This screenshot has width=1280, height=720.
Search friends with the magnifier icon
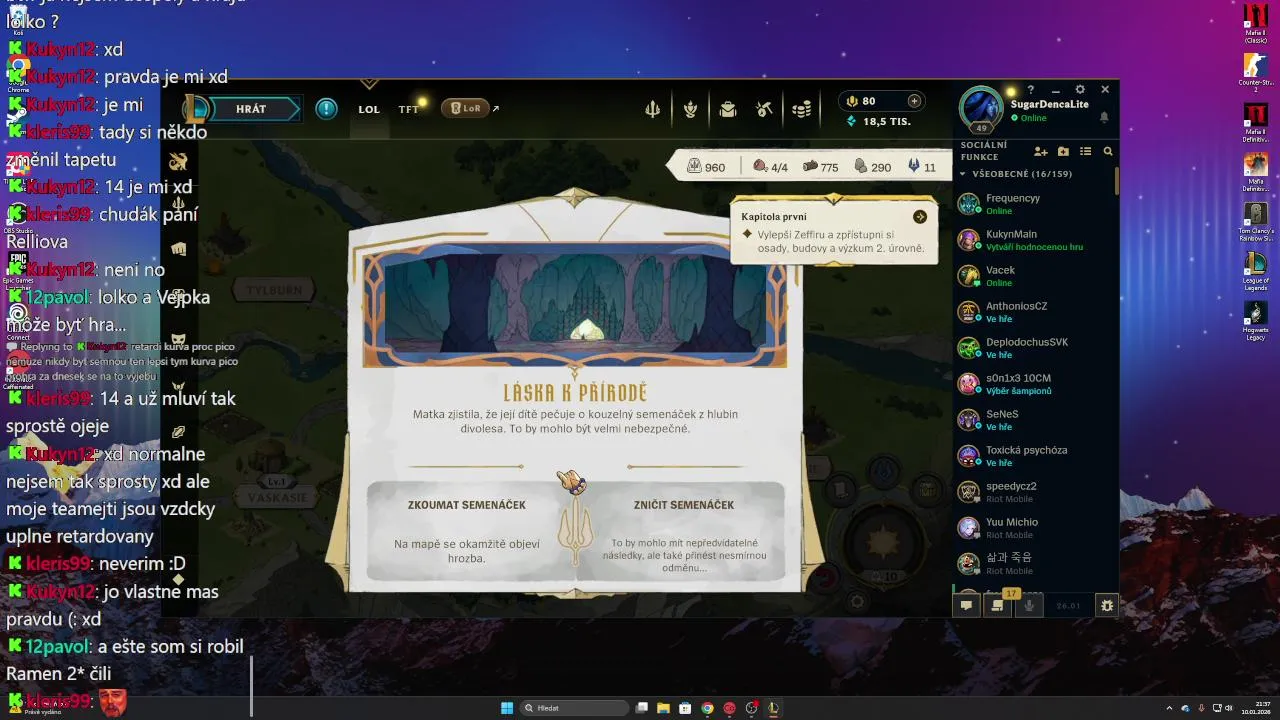click(x=1108, y=152)
